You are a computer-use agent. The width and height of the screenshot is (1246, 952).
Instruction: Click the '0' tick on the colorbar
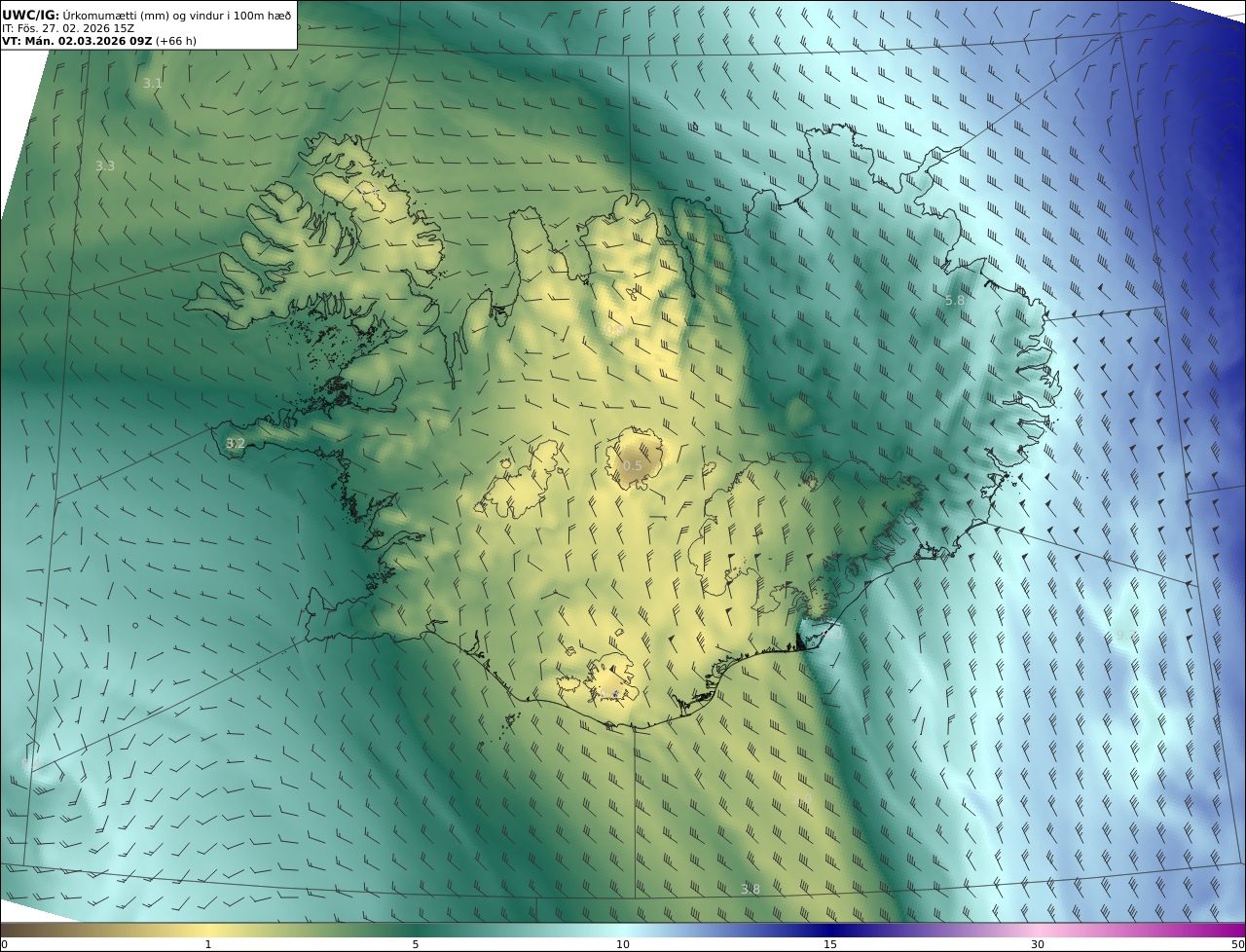pos(4,944)
